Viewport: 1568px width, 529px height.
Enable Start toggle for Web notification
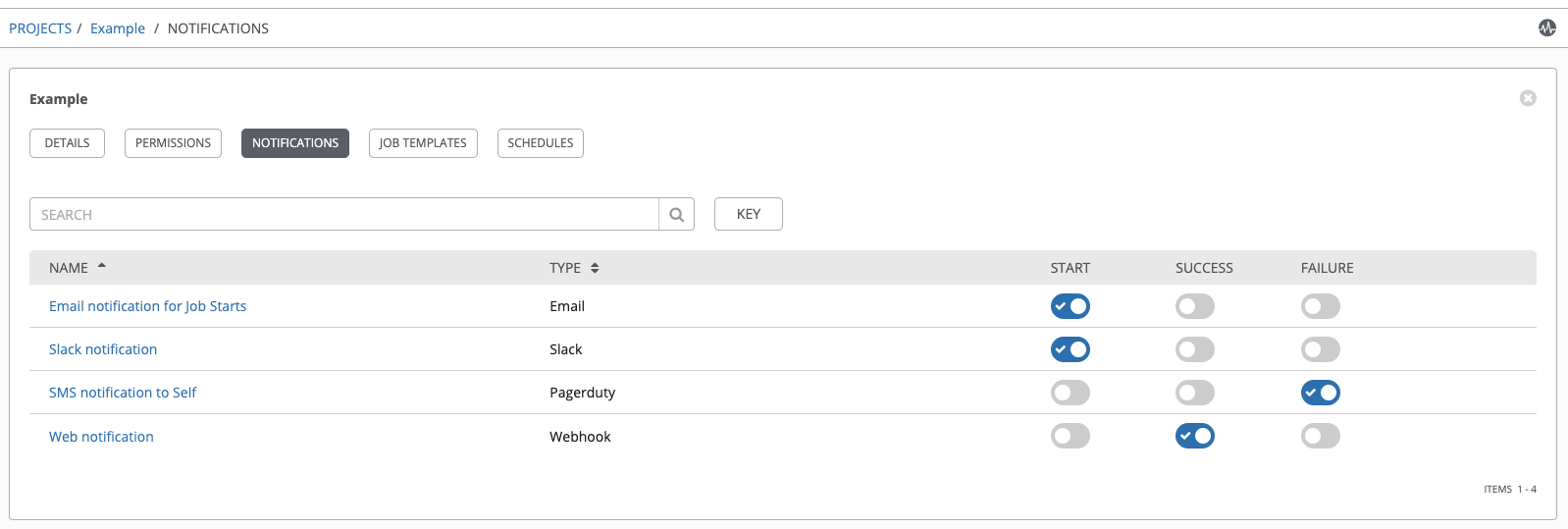1070,436
